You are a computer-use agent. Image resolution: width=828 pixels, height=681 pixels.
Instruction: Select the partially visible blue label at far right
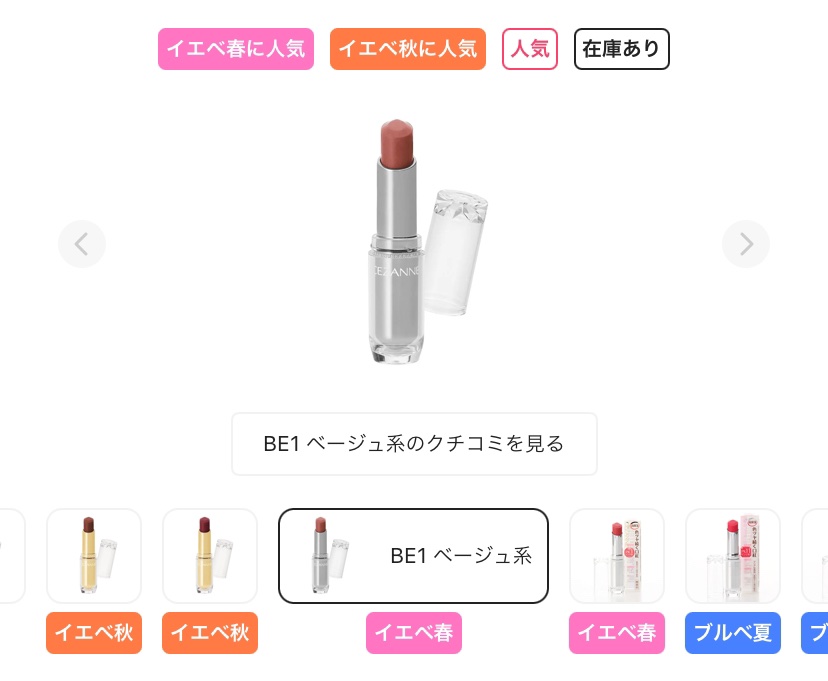point(815,633)
